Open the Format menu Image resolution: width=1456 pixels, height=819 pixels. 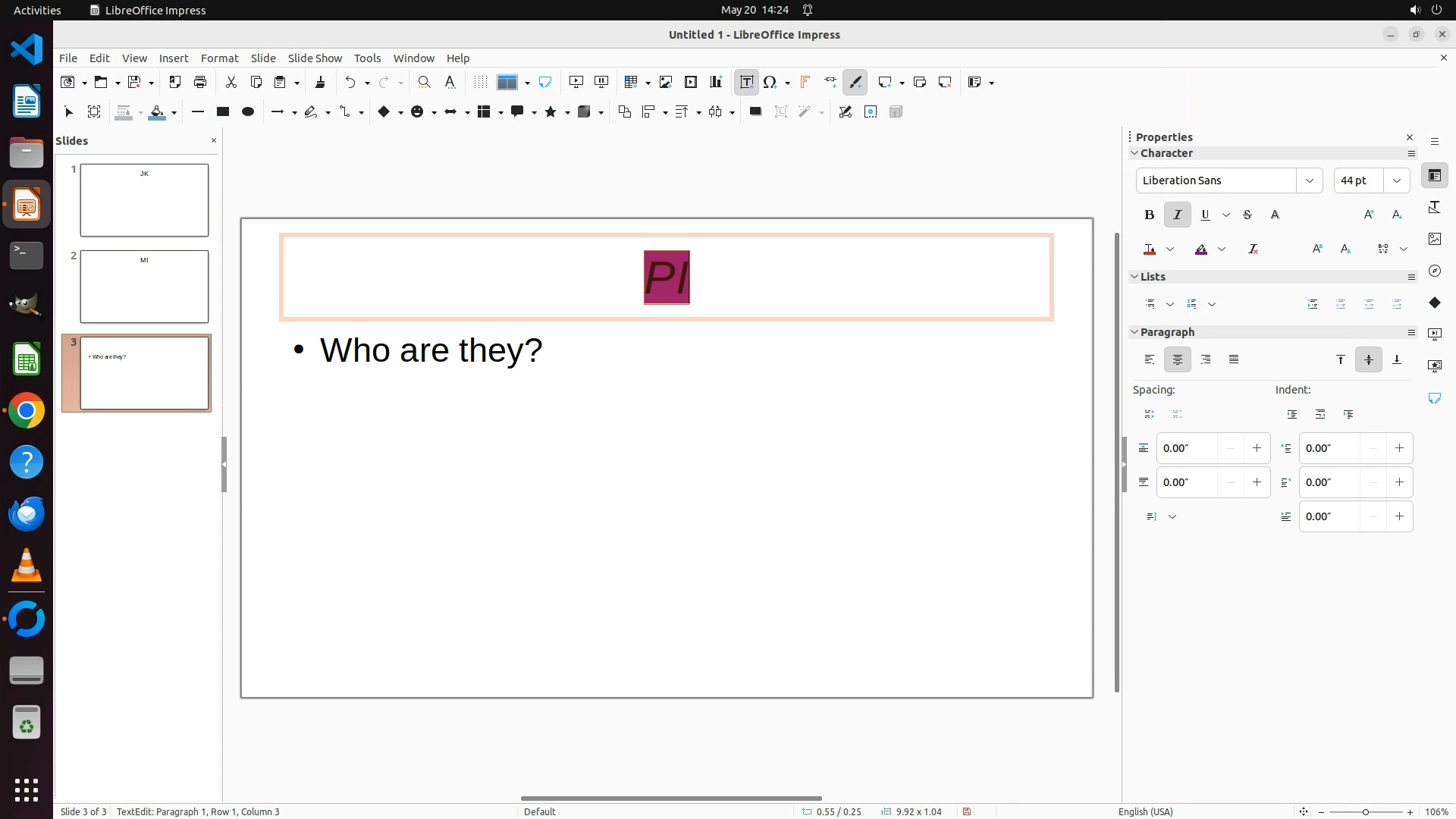[x=219, y=58]
